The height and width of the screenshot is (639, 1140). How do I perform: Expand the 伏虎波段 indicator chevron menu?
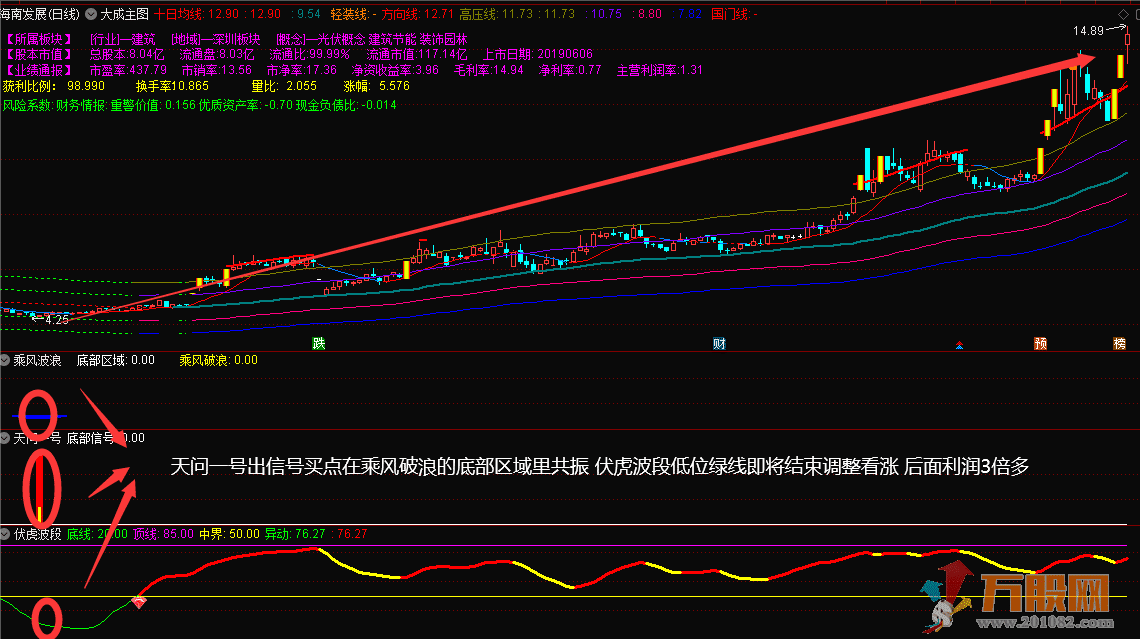click(5, 534)
